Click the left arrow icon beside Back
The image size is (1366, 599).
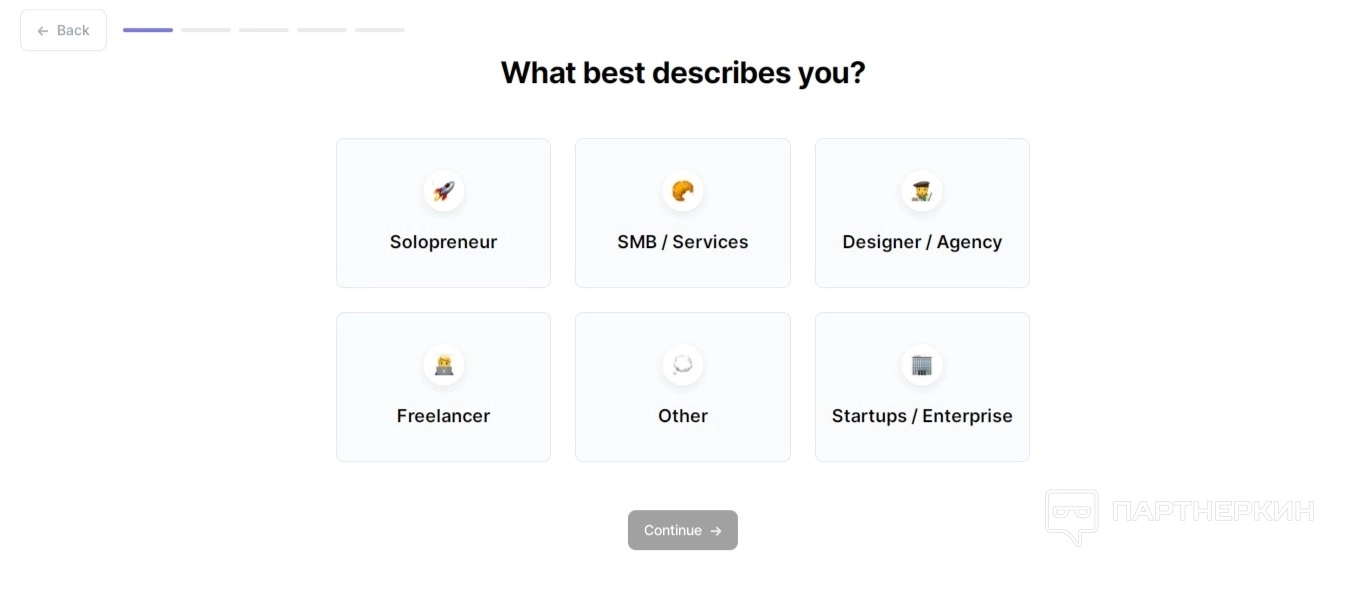click(43, 31)
